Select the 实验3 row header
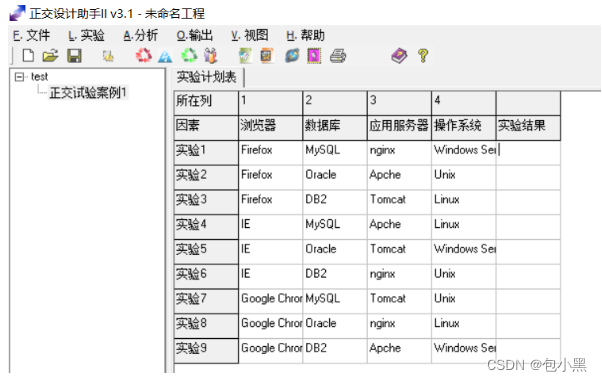This screenshot has width=602, height=382. coord(206,202)
